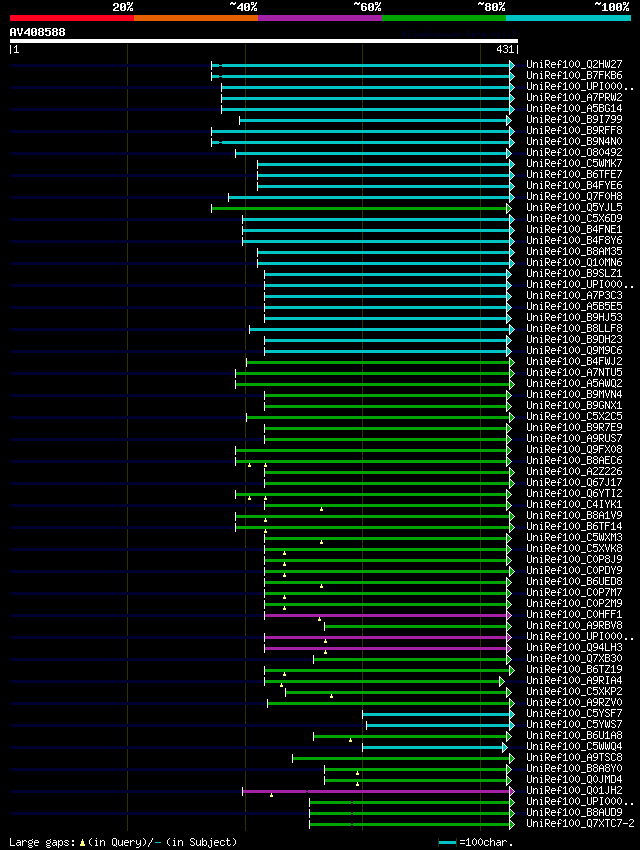Choose hit UniRef100_Q7XB30
Viewport: 640px width, 850px height.
(574, 658)
